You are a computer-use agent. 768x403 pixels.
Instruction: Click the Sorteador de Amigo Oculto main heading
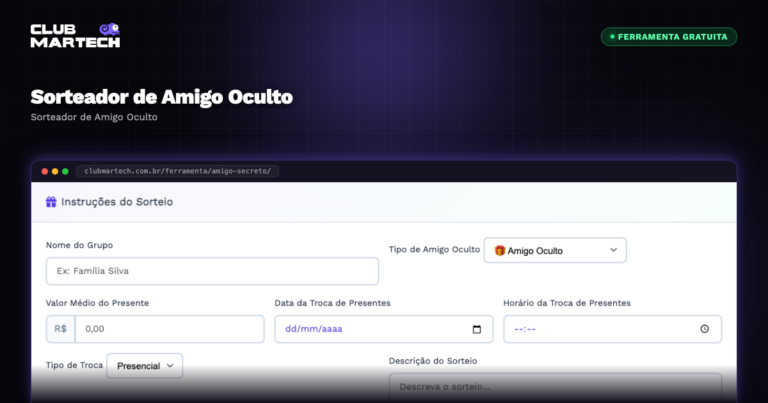pyautogui.click(x=162, y=97)
